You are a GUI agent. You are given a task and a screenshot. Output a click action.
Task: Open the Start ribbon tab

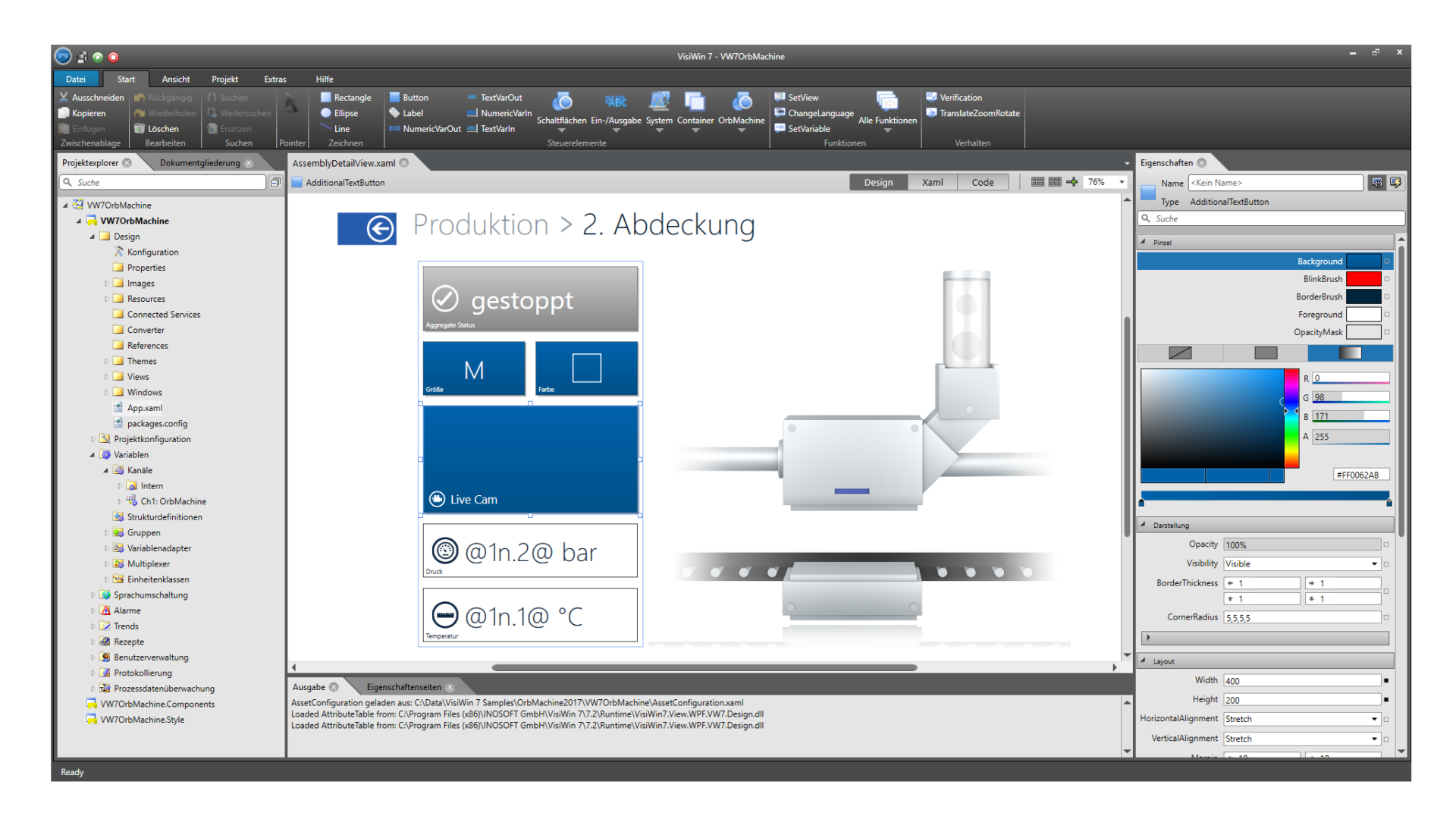pyautogui.click(x=125, y=79)
